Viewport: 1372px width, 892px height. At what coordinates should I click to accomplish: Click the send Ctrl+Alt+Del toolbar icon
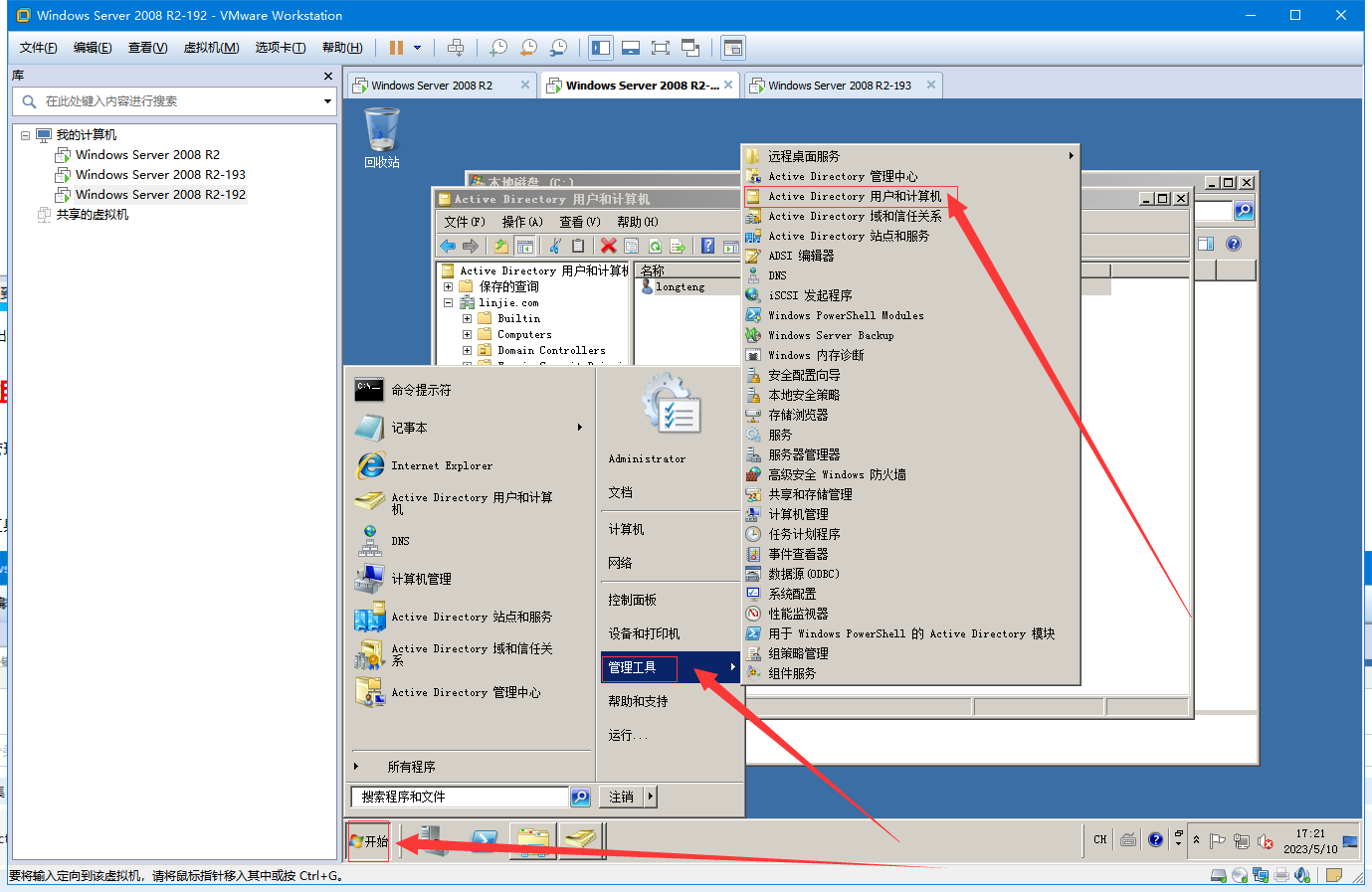click(456, 48)
